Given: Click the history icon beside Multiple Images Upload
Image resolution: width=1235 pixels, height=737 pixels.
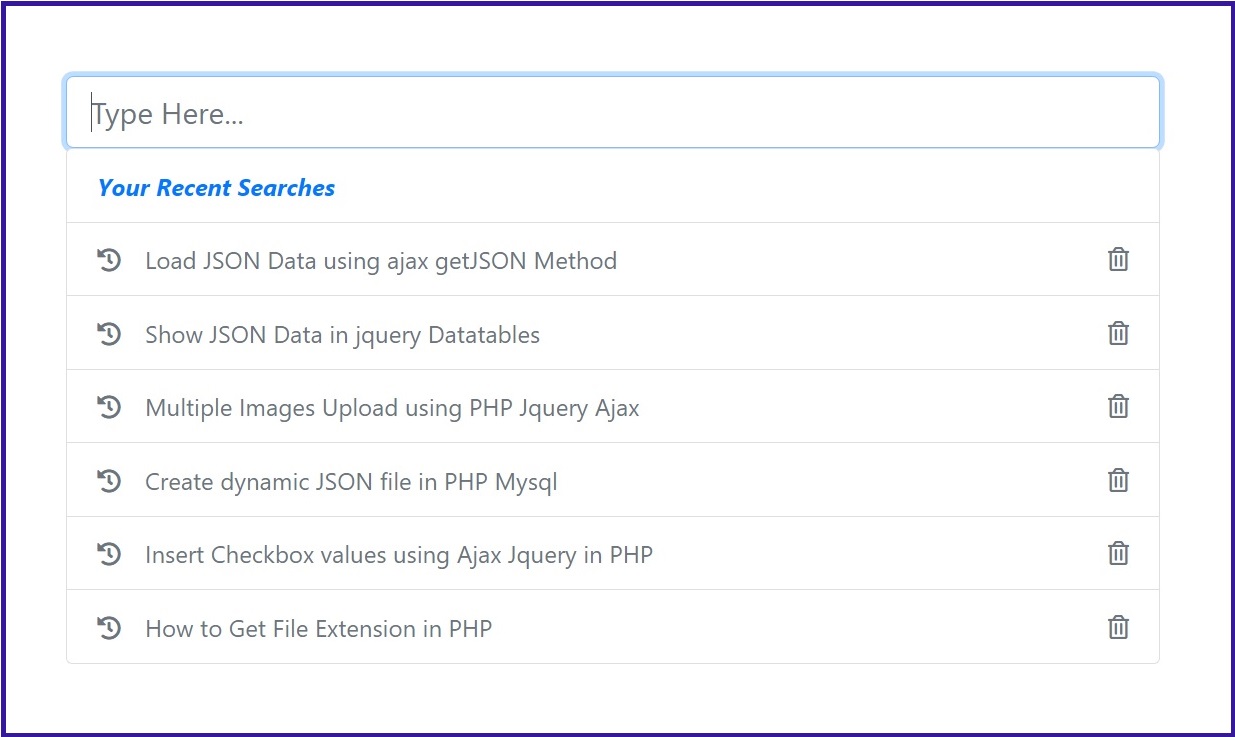Looking at the screenshot, I should [x=109, y=407].
